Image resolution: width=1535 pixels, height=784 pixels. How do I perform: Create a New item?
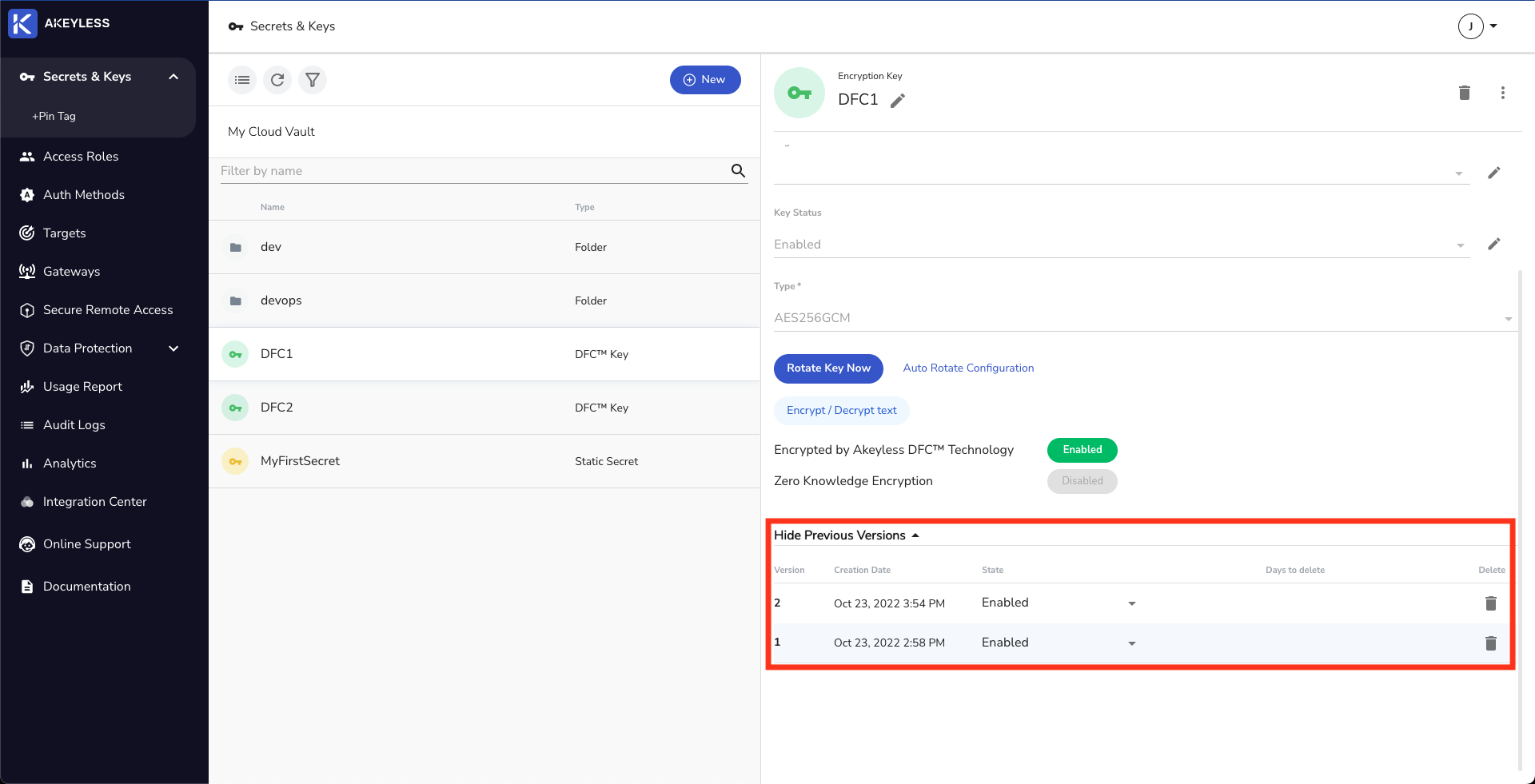tap(705, 80)
